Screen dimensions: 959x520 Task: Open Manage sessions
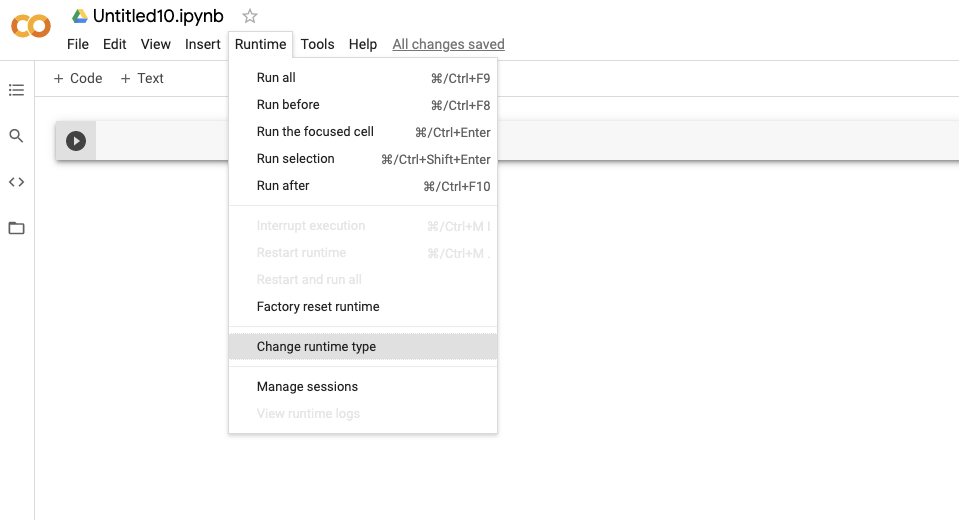[x=307, y=386]
